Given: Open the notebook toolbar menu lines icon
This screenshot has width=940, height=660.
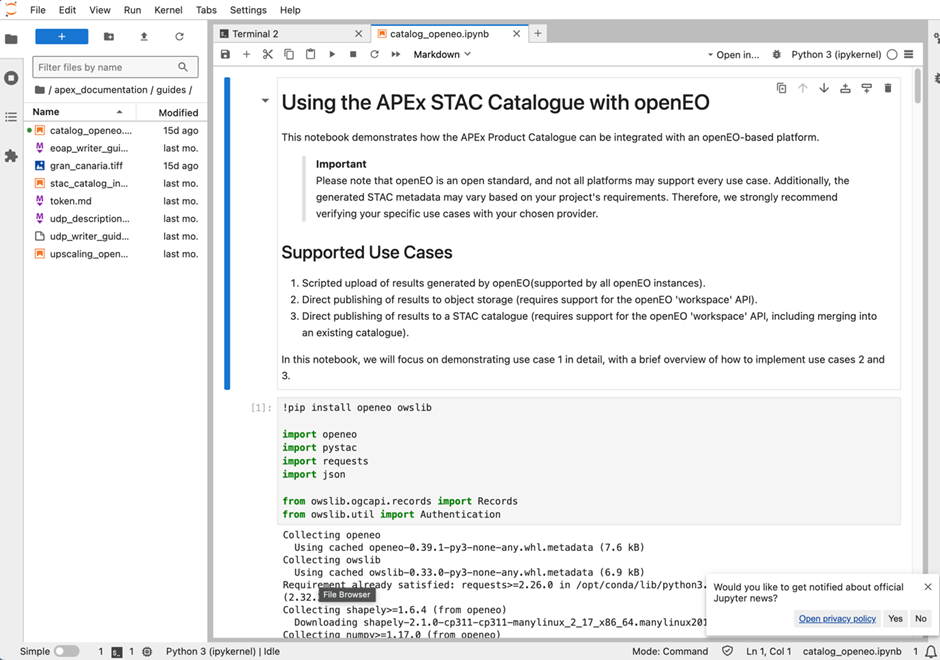Looking at the screenshot, I should pyautogui.click(x=909, y=55).
